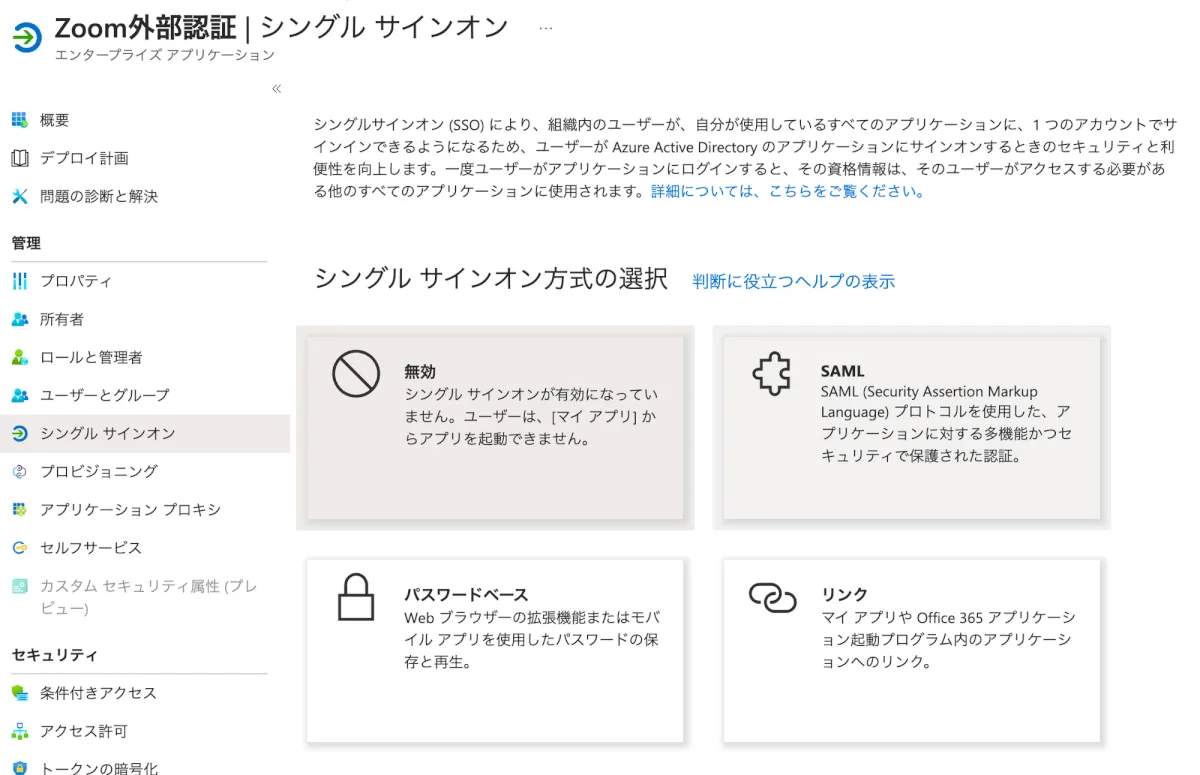1200x775 pixels.
Task: Click the chain link icon on リンク card
Action: pyautogui.click(x=772, y=598)
